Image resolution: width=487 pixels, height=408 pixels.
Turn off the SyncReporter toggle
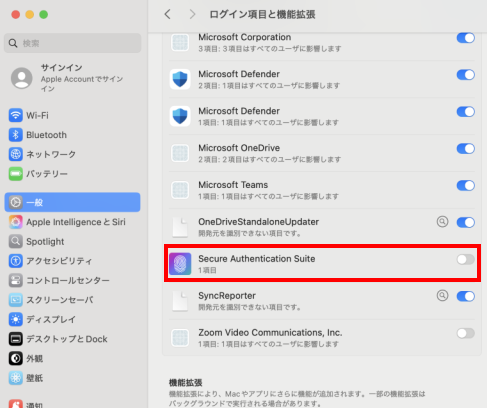[466, 296]
